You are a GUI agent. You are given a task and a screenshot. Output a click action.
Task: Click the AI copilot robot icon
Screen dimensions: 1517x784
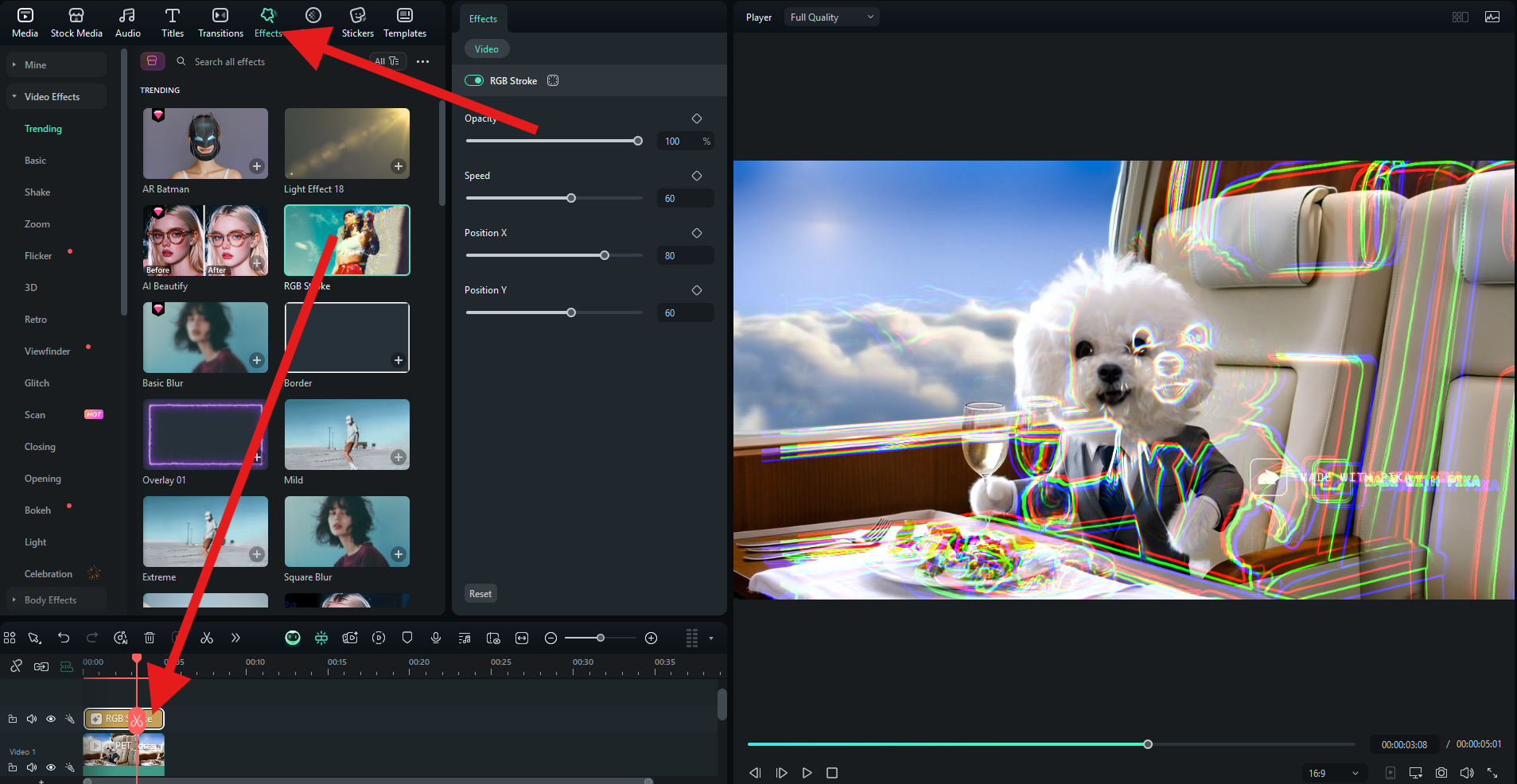coord(293,638)
